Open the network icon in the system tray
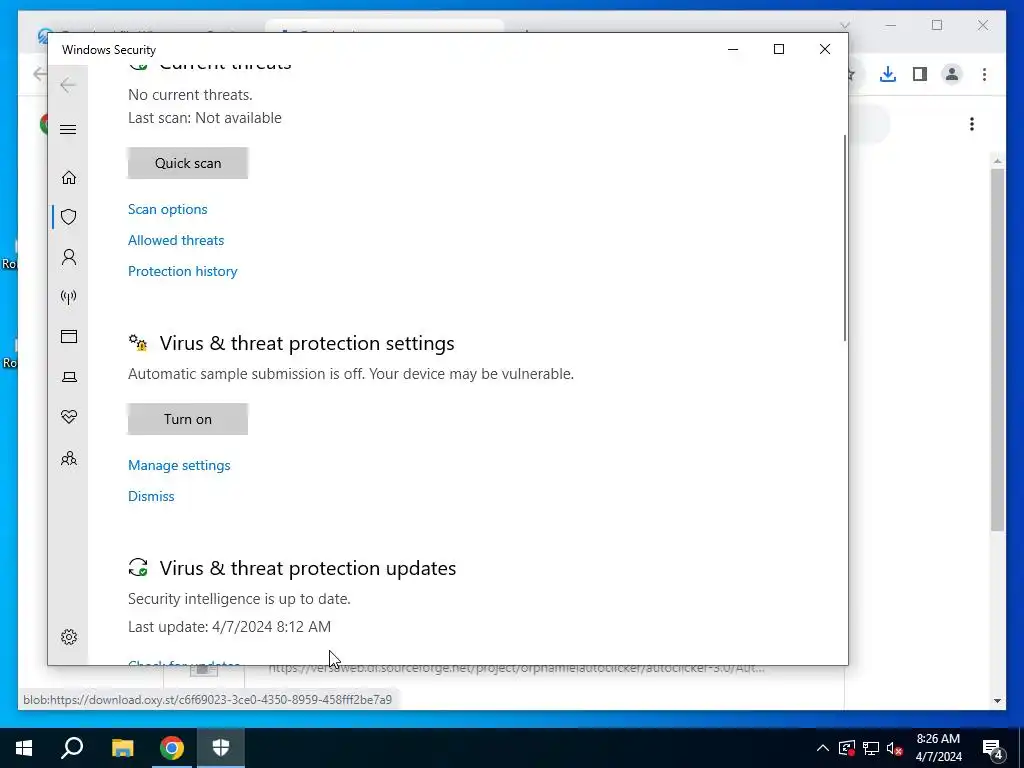The height and width of the screenshot is (768, 1024). 871,748
